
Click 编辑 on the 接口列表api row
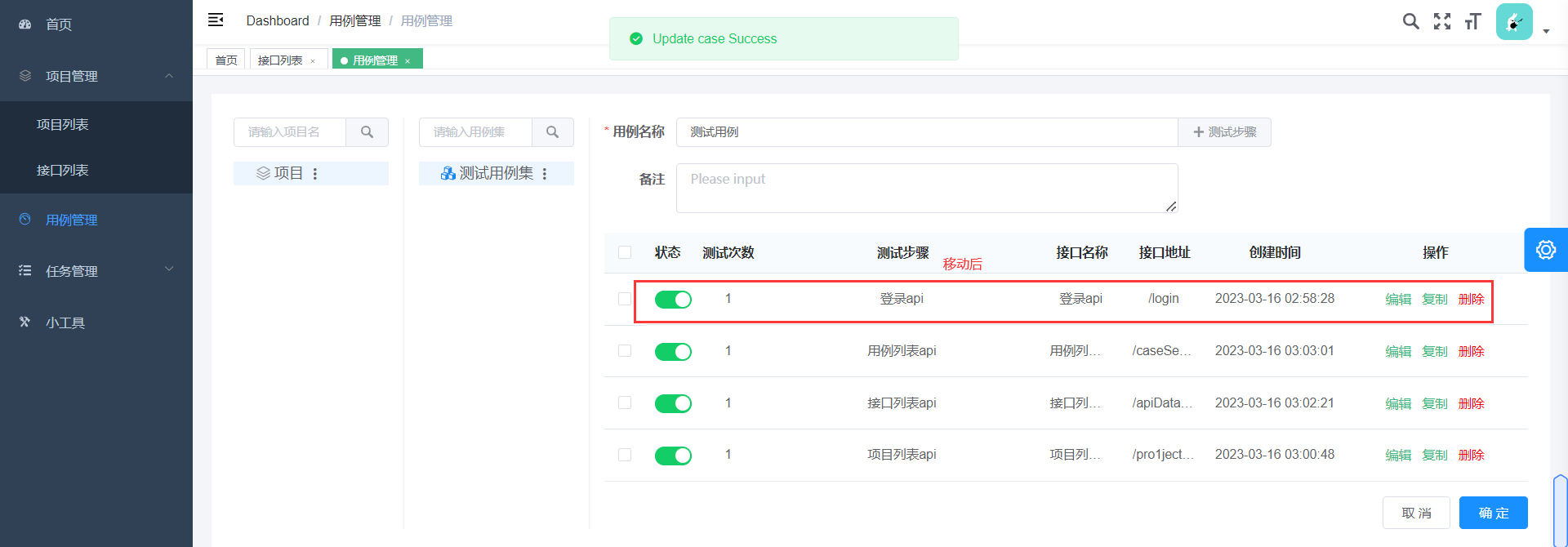(1398, 404)
